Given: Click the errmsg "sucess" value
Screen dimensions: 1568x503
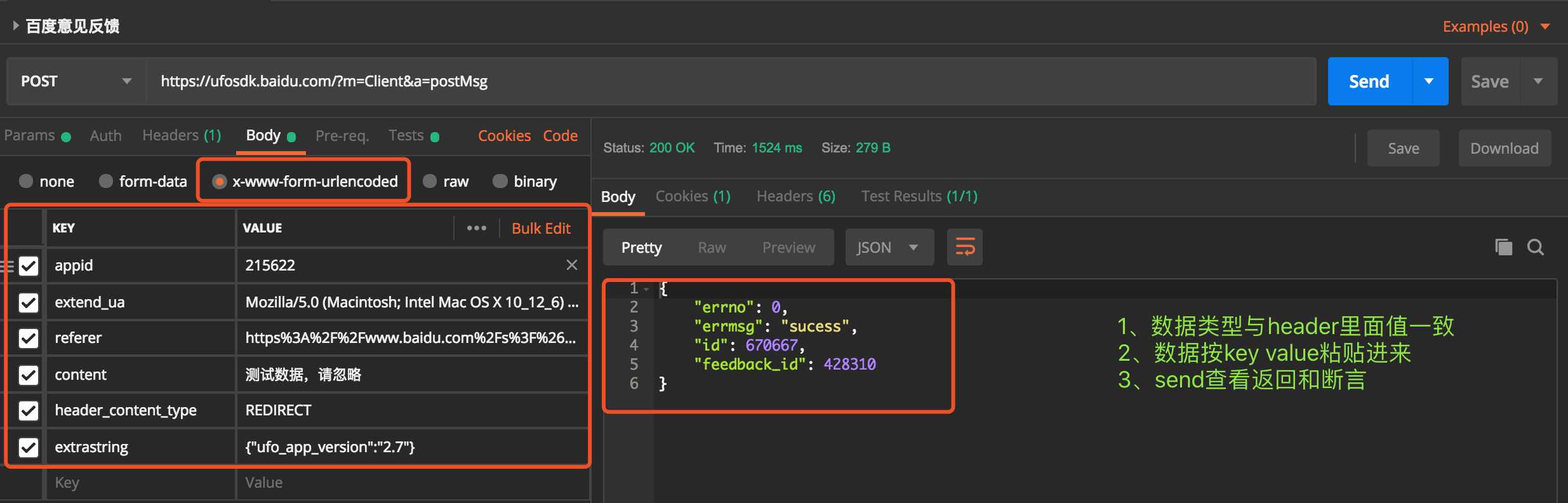Looking at the screenshot, I should point(815,326).
